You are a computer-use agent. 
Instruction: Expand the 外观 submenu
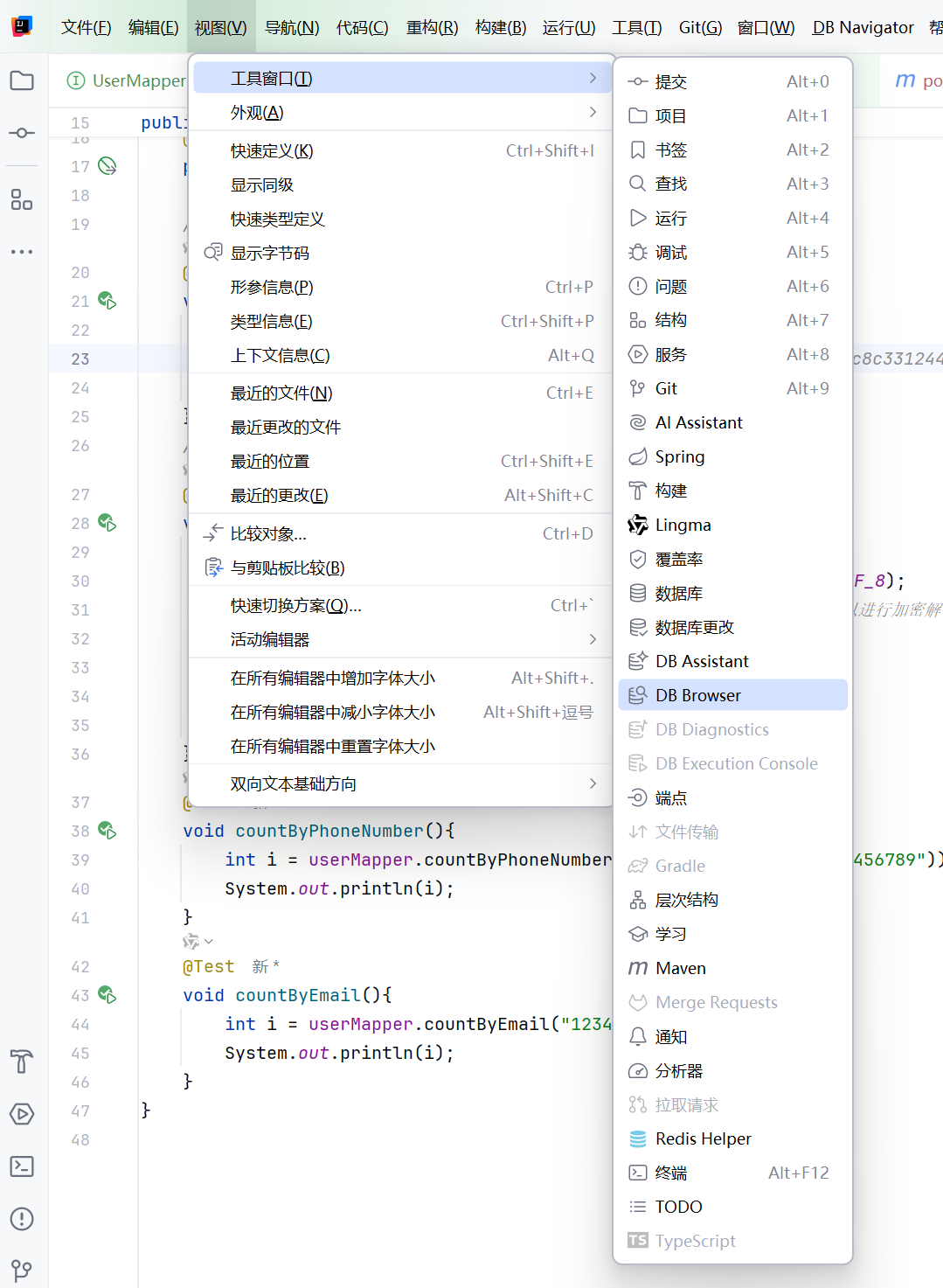click(x=401, y=112)
